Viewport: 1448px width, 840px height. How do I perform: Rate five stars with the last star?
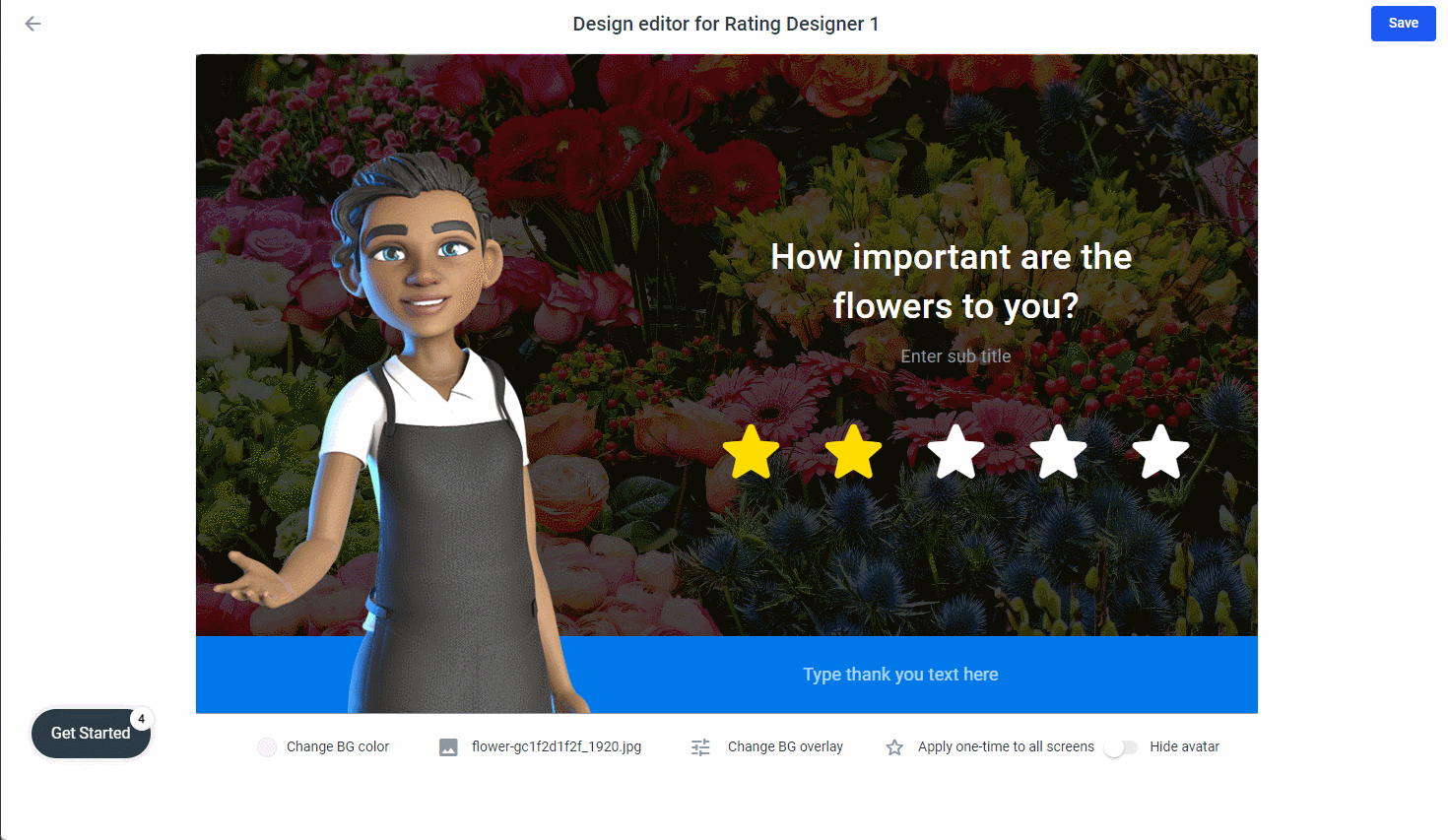click(1161, 452)
